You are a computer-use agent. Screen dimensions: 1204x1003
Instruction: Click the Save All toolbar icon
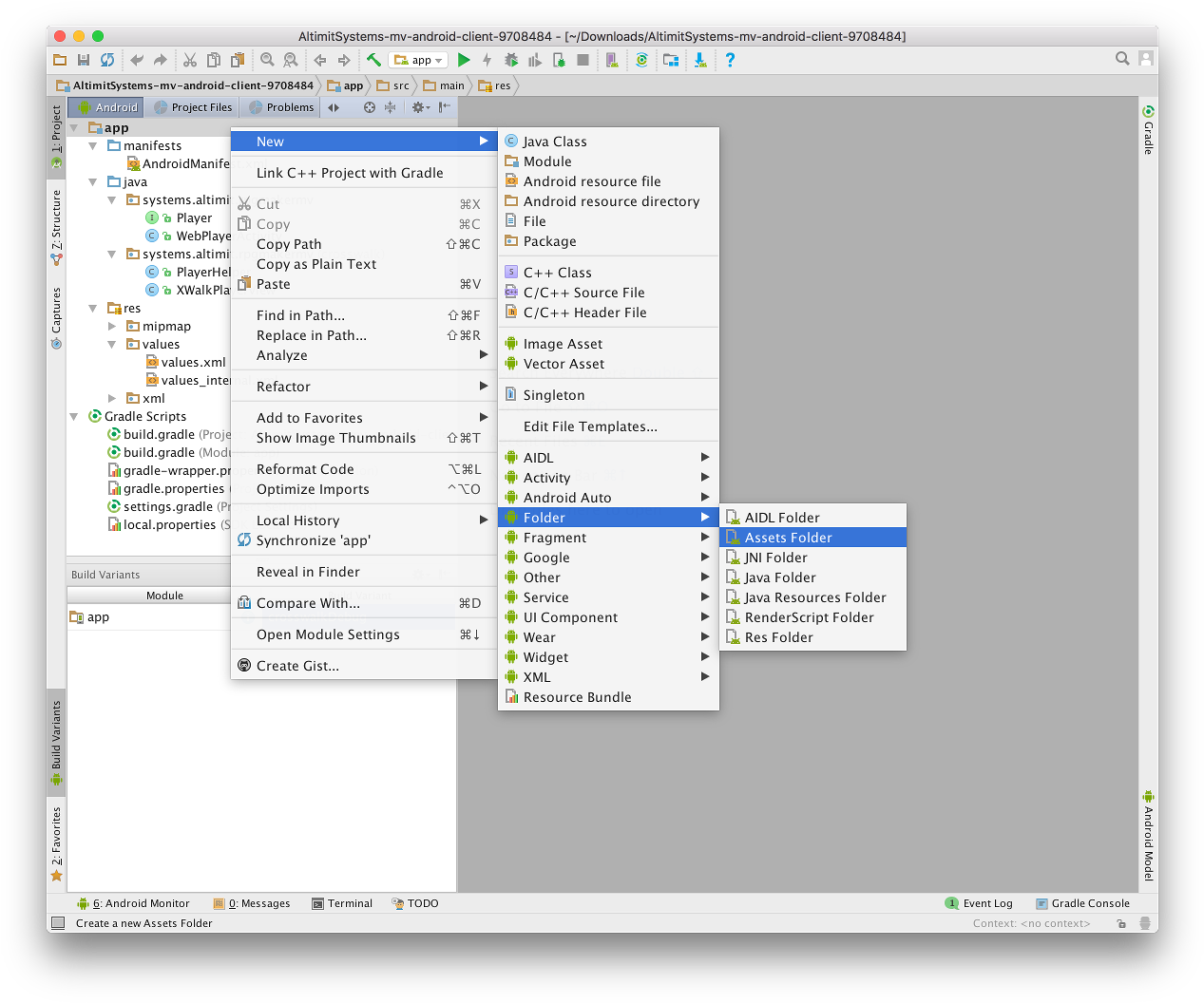click(x=84, y=60)
